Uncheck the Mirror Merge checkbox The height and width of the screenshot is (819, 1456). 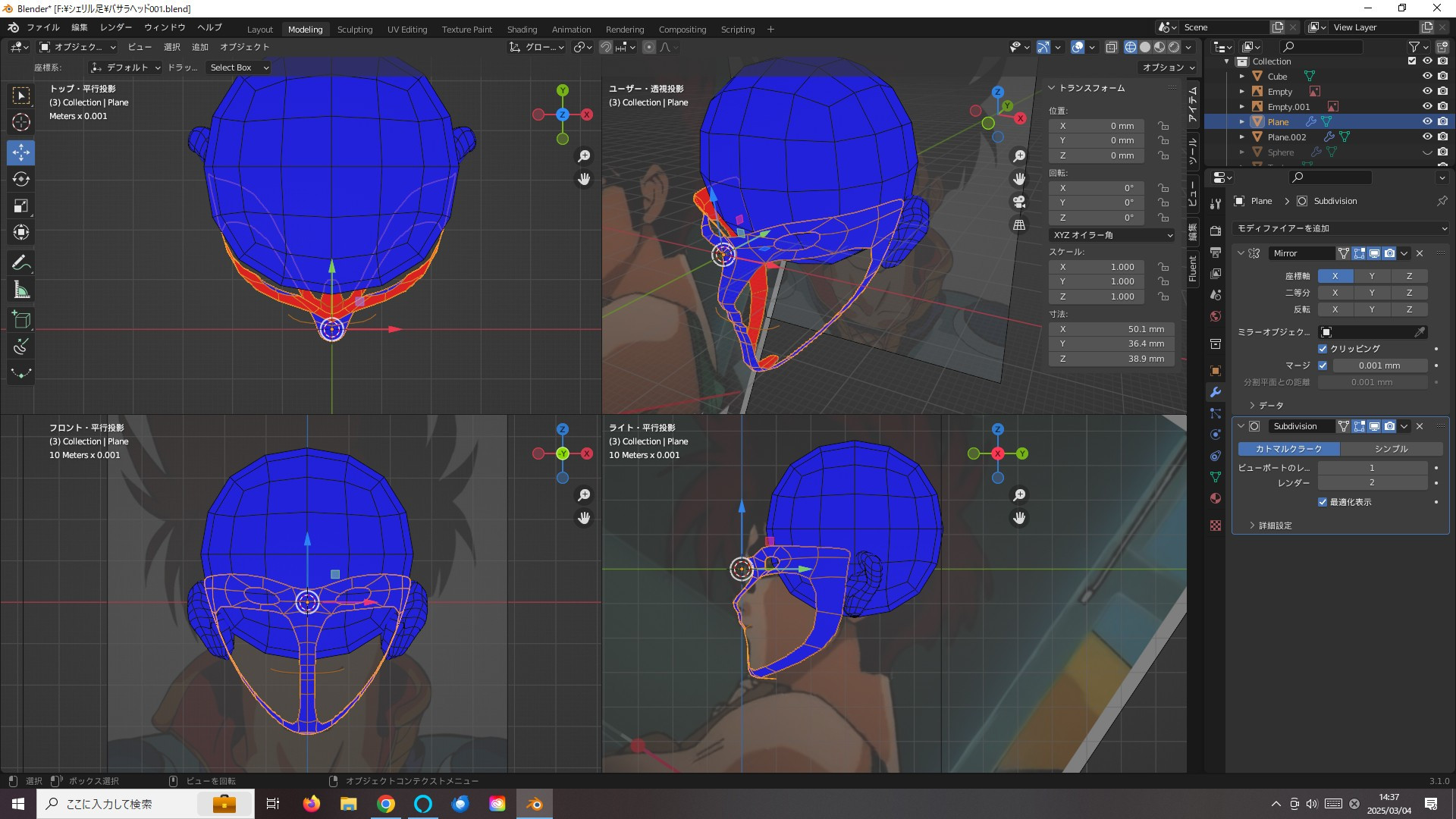tap(1323, 366)
